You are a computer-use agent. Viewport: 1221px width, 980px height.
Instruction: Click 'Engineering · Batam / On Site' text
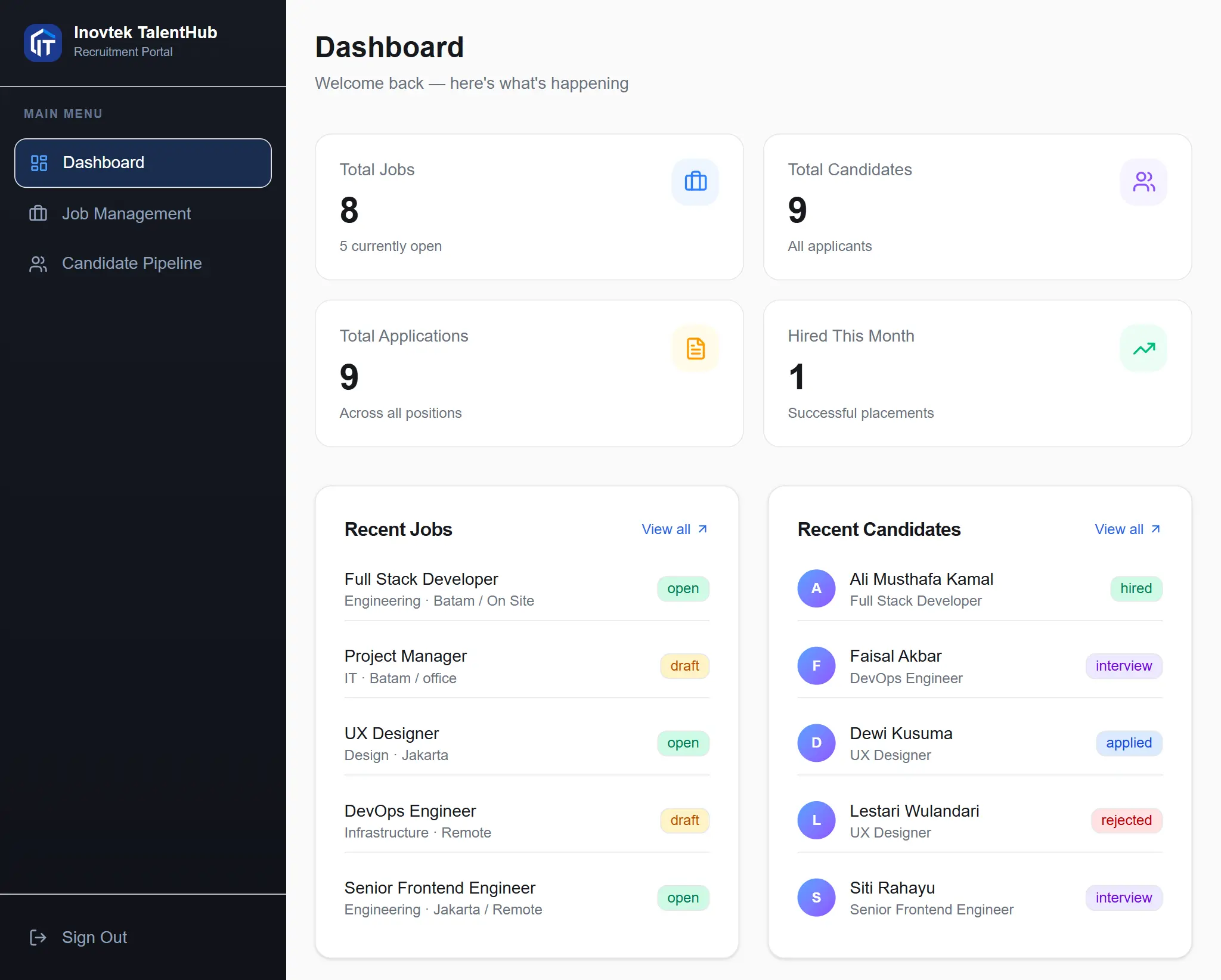(439, 601)
